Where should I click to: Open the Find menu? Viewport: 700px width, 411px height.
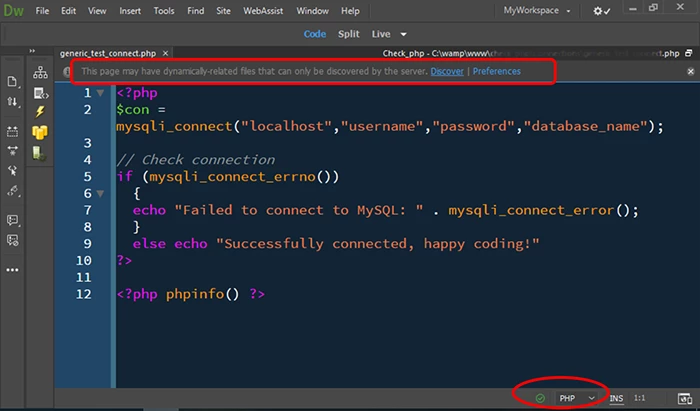(x=196, y=11)
